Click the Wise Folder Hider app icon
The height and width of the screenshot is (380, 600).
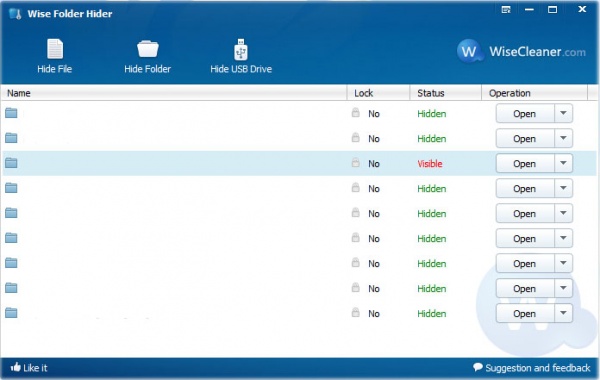[15, 14]
